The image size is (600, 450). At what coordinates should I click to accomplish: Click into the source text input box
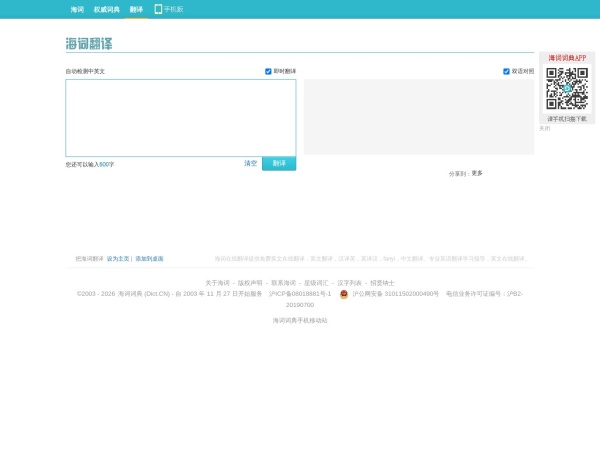click(180, 117)
